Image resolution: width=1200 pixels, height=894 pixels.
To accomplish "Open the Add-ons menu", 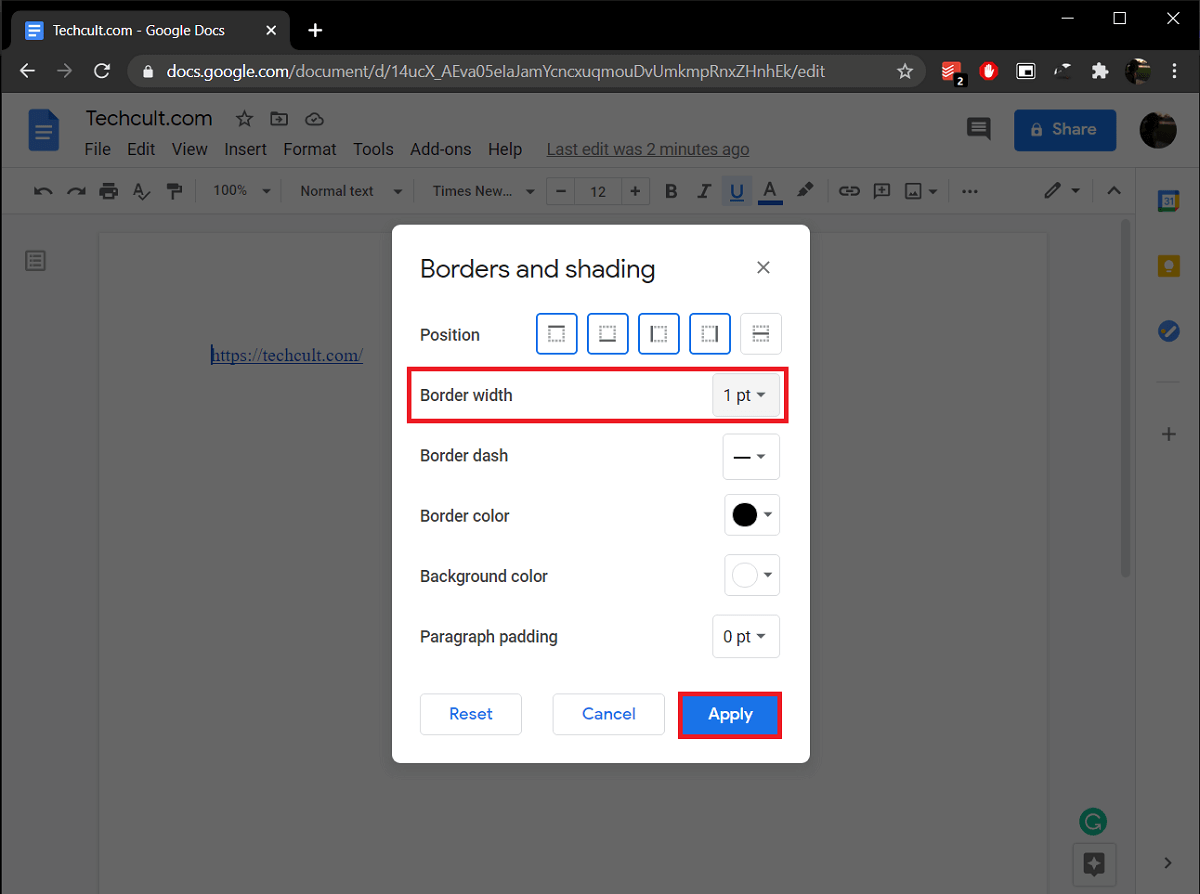I will [440, 149].
